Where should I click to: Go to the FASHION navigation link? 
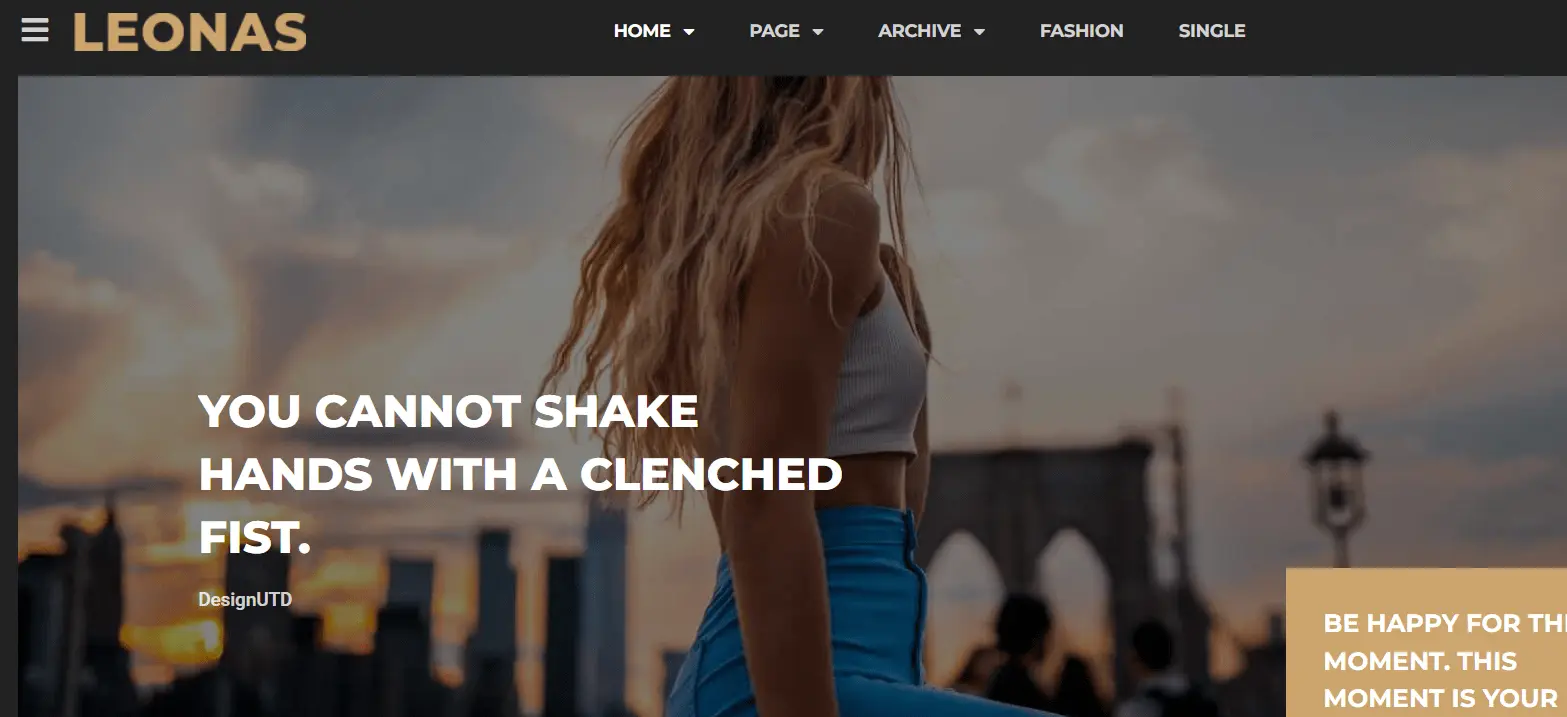point(1081,31)
